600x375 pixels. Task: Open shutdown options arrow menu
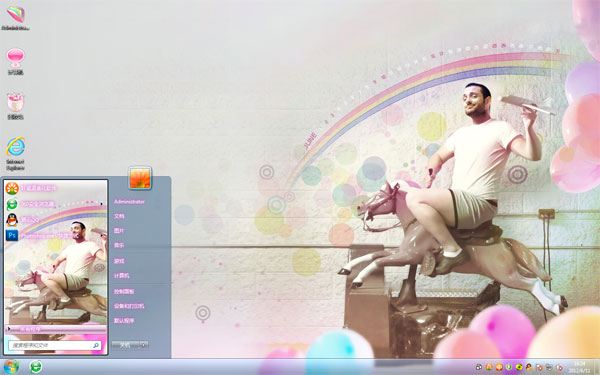144,345
